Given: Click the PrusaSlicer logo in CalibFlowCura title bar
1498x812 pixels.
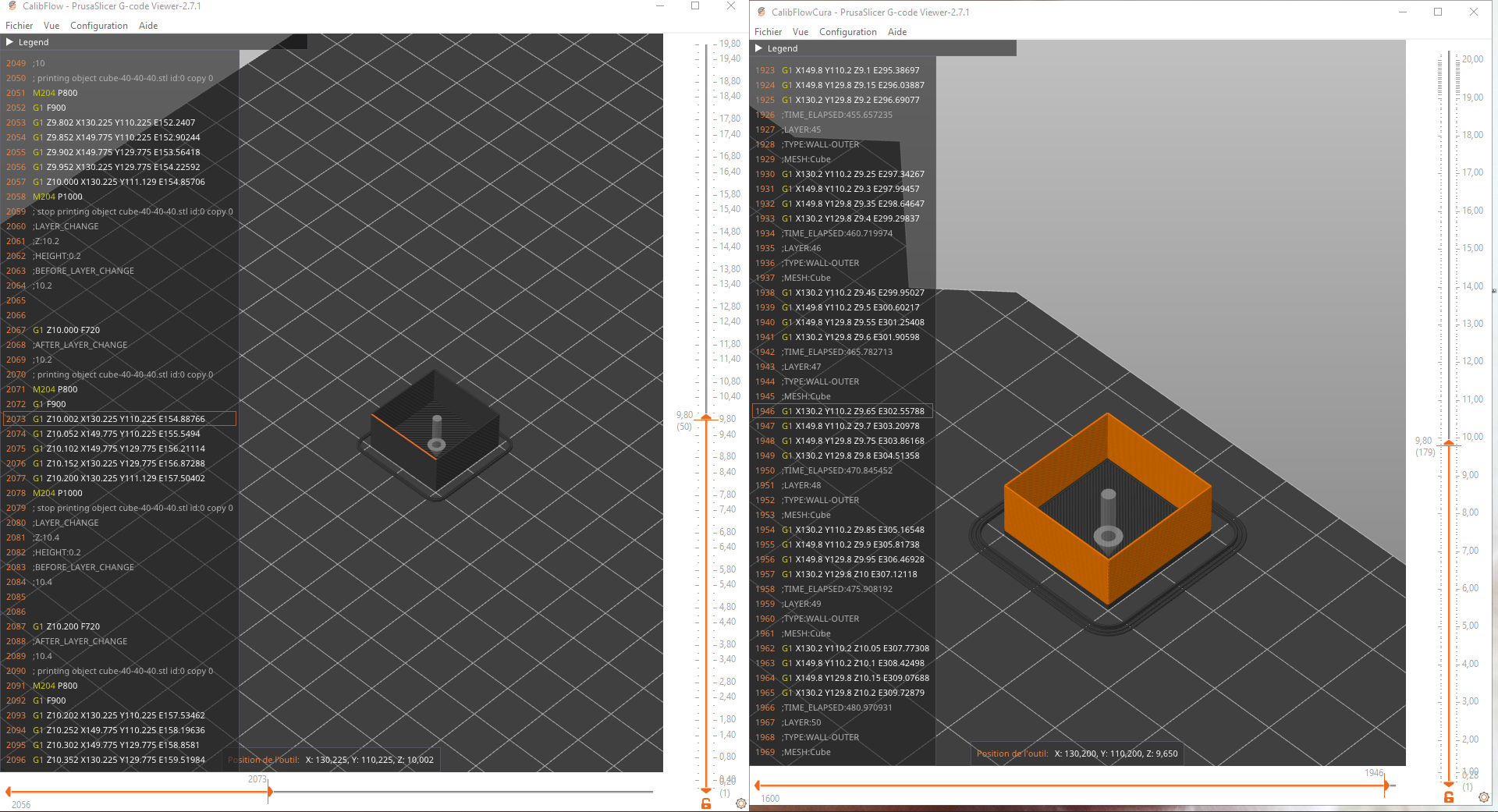Looking at the screenshot, I should pyautogui.click(x=761, y=12).
